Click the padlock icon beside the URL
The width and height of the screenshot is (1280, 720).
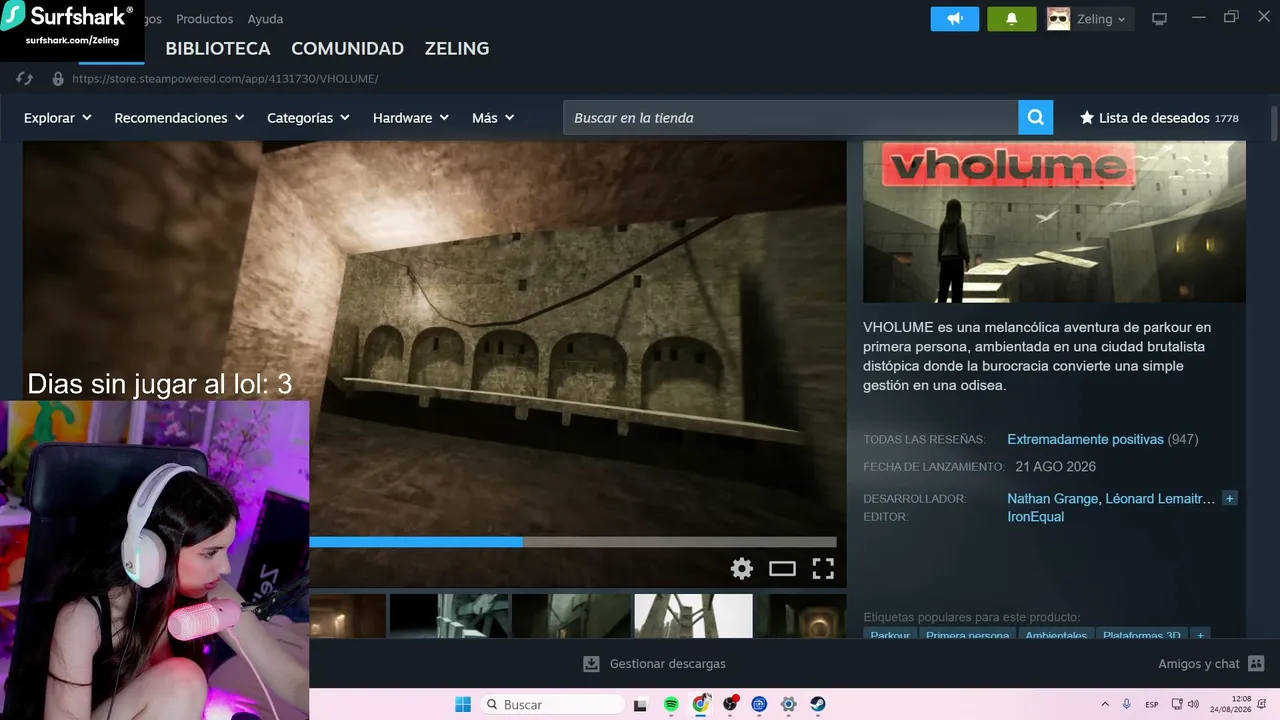click(x=58, y=78)
